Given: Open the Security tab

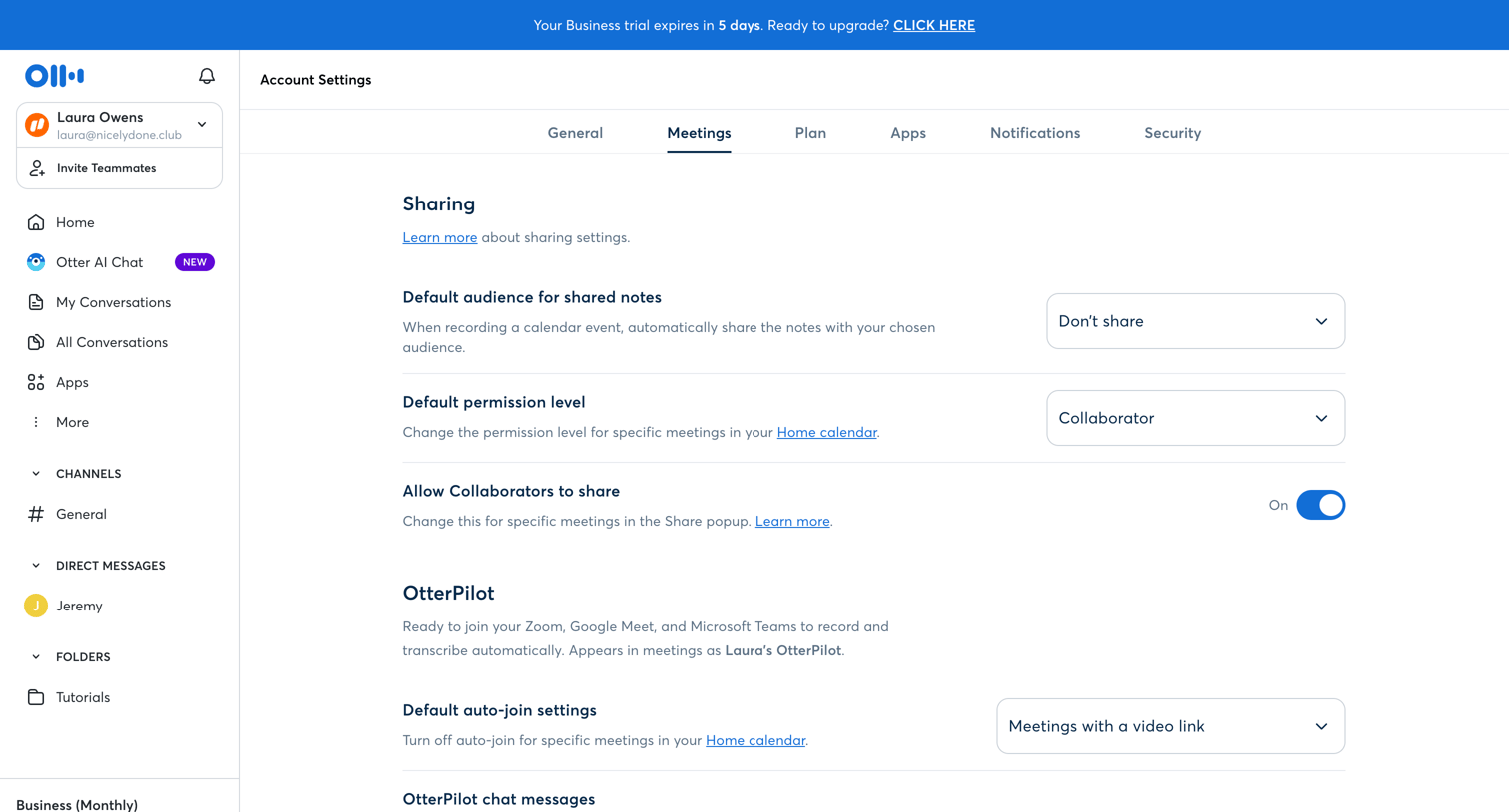Looking at the screenshot, I should (1173, 133).
